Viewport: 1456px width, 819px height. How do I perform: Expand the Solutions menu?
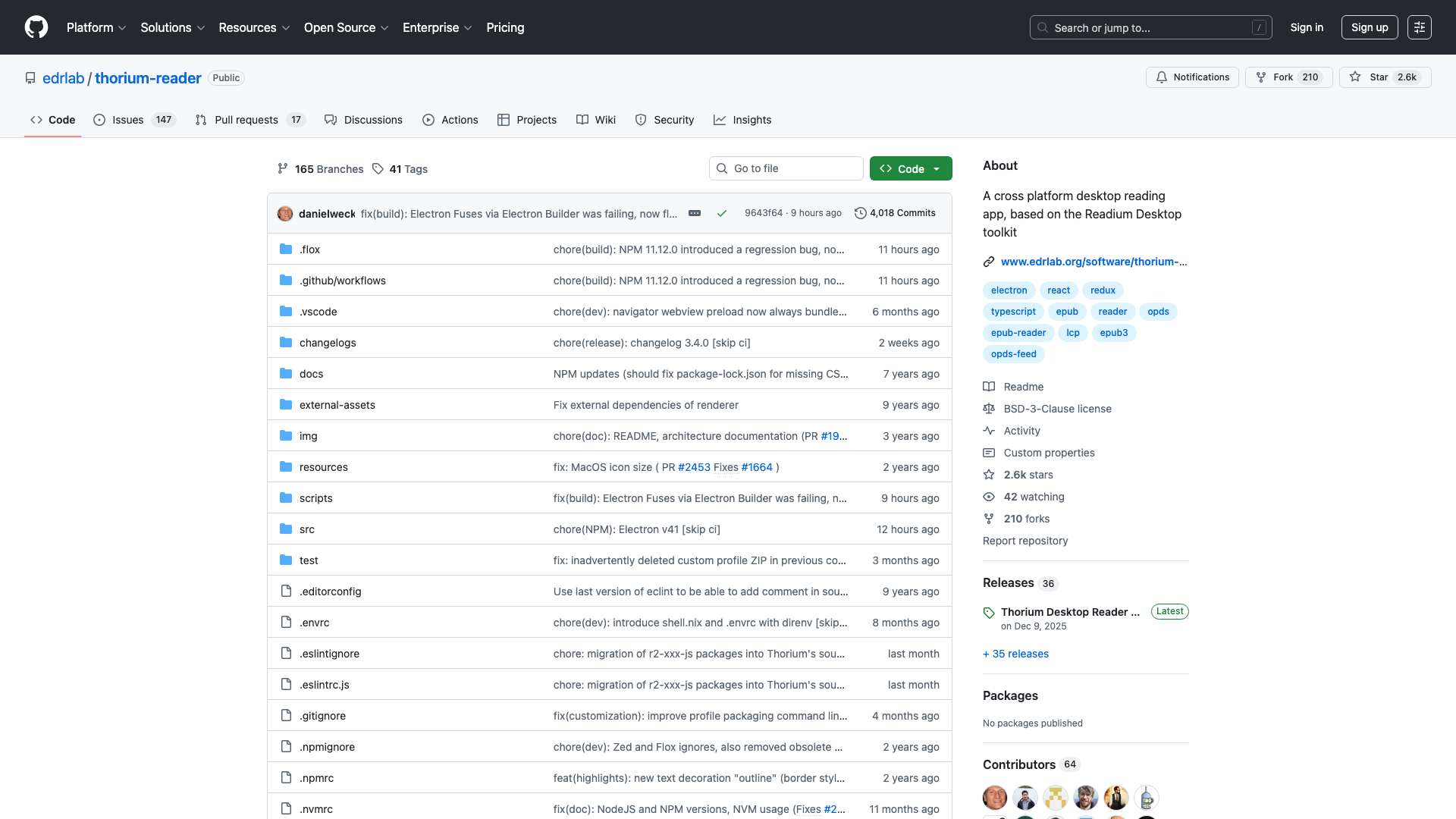(173, 27)
